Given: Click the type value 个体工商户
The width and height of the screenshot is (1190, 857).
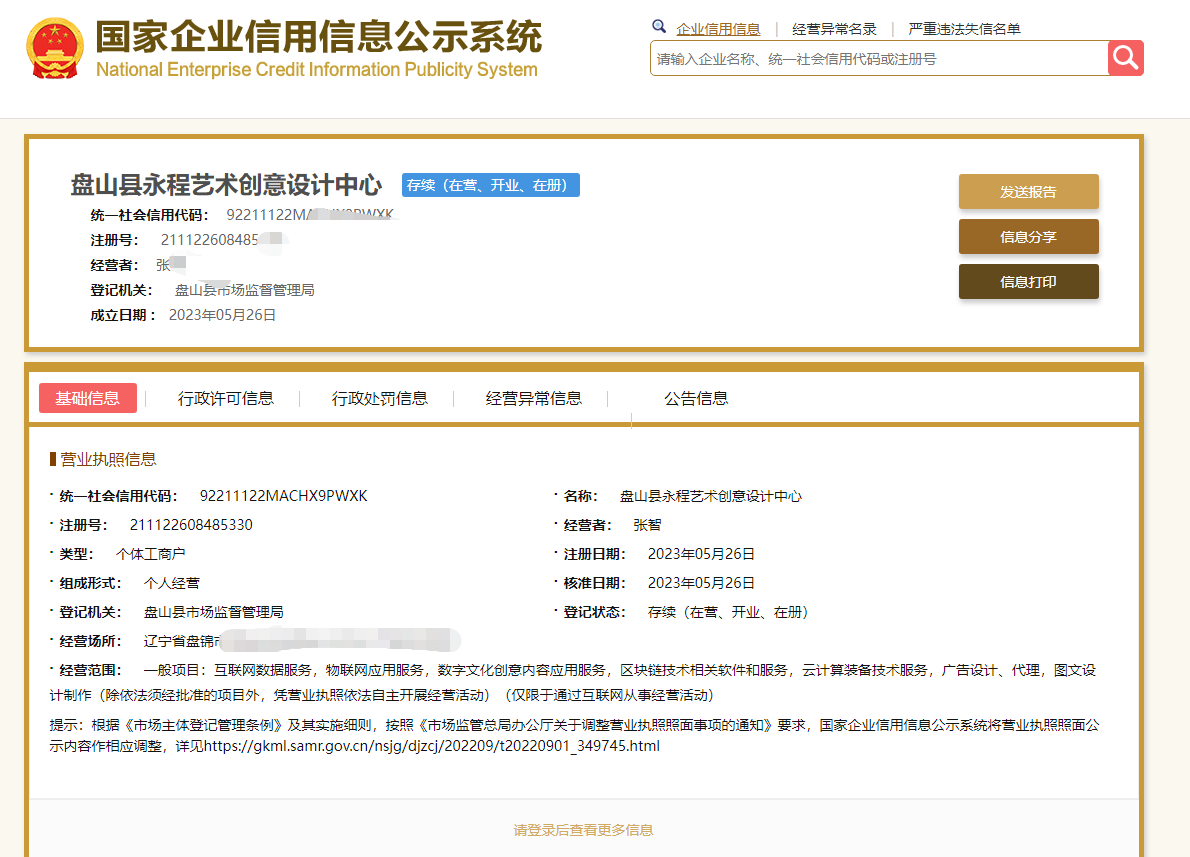Looking at the screenshot, I should coord(150,554).
